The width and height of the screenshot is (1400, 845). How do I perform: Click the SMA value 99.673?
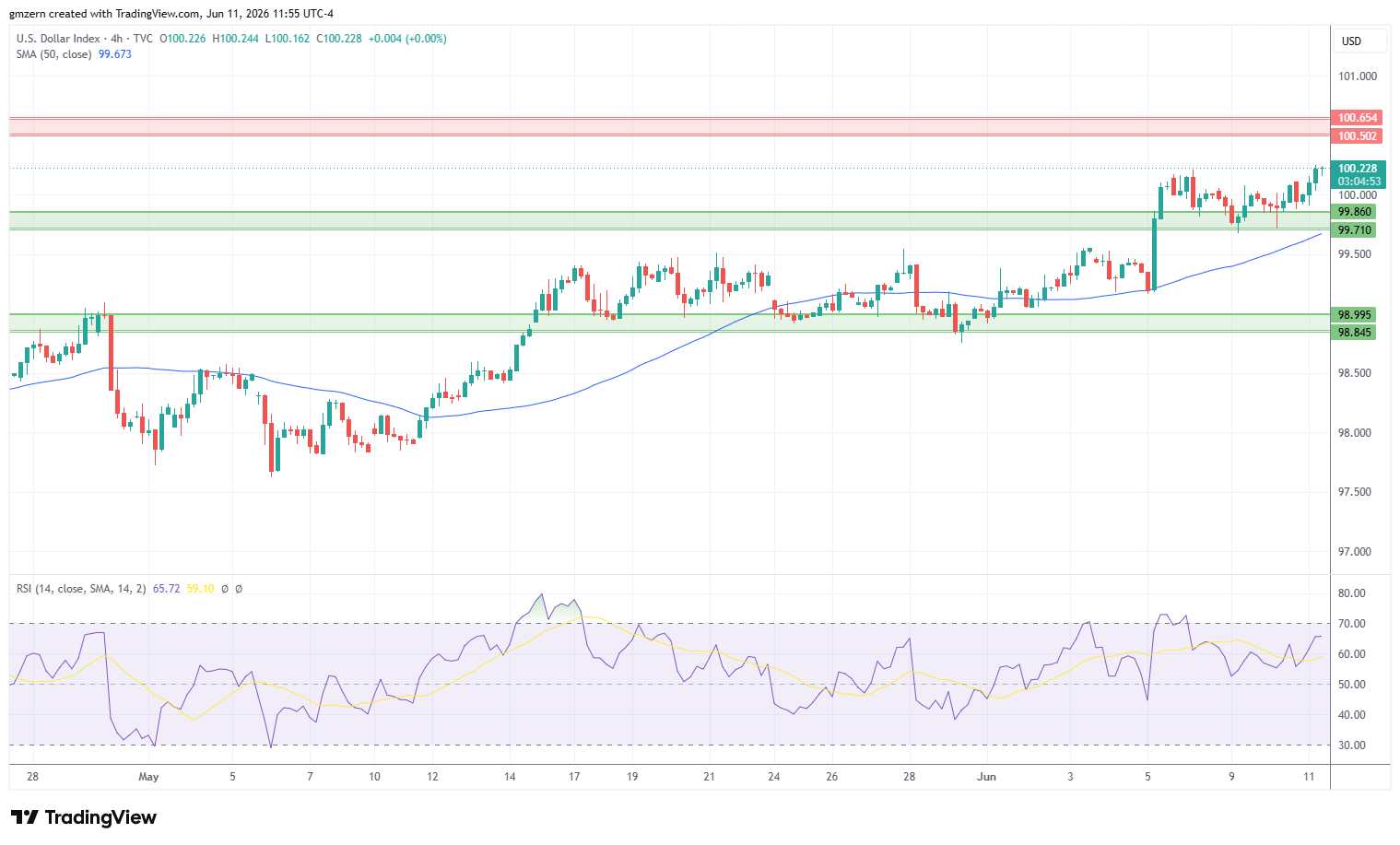coord(115,54)
